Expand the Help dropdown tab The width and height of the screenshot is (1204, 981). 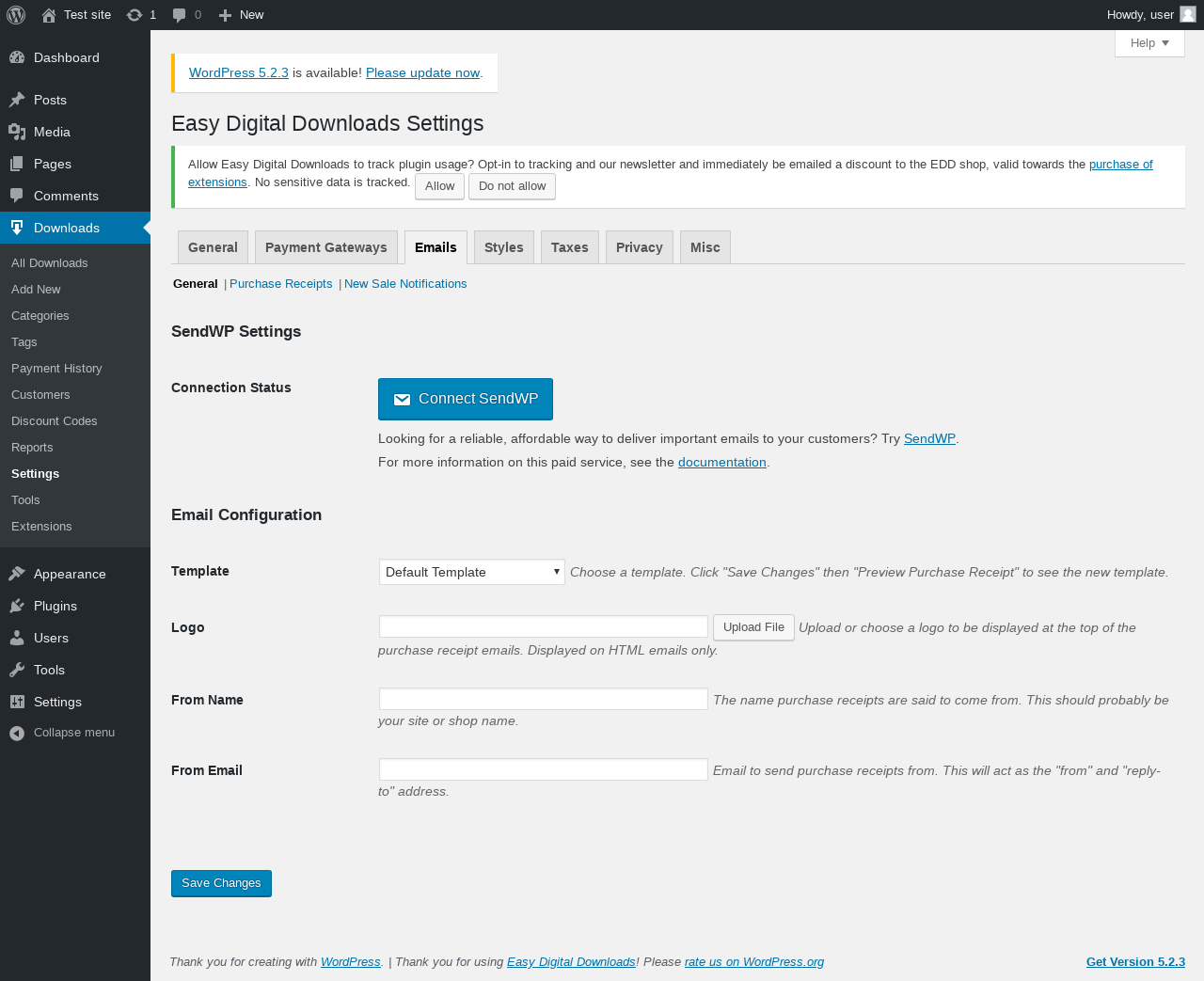[1149, 43]
